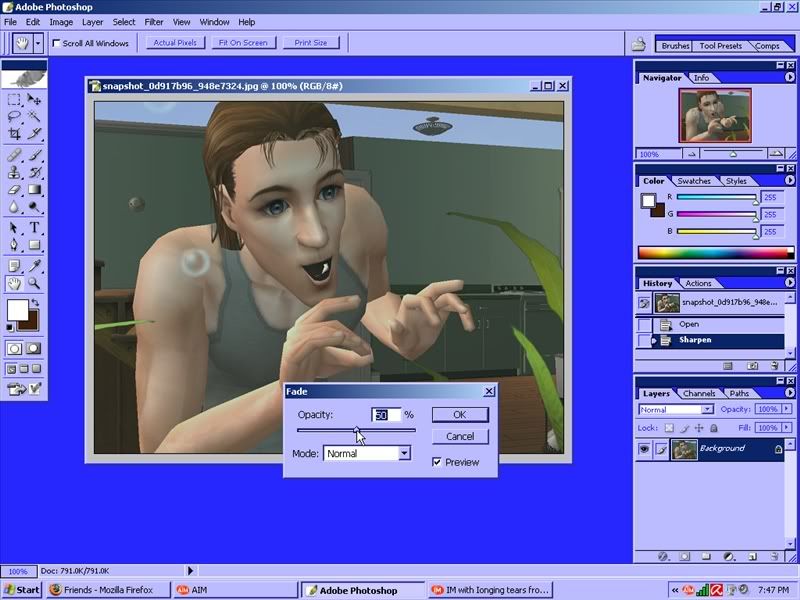The width and height of the screenshot is (800, 600).
Task: Open History panel options menu
Action: (x=790, y=283)
